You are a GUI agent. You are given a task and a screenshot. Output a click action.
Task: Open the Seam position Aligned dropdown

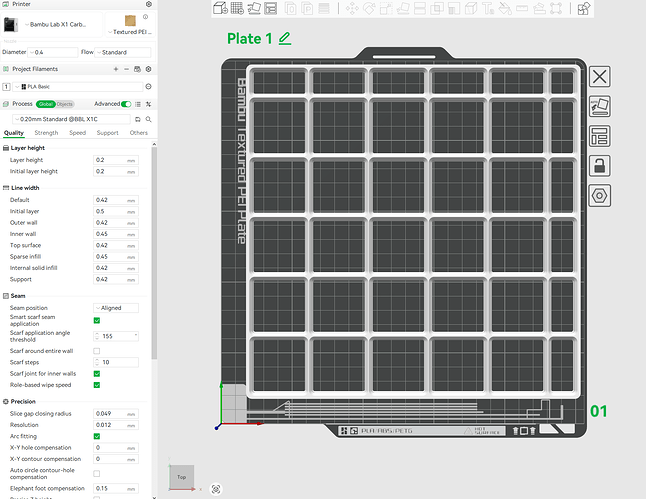tap(116, 308)
